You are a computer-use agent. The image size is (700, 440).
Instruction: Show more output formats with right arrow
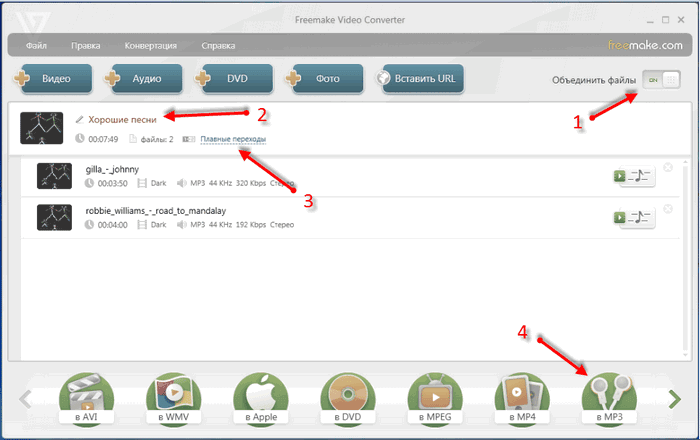(x=675, y=399)
